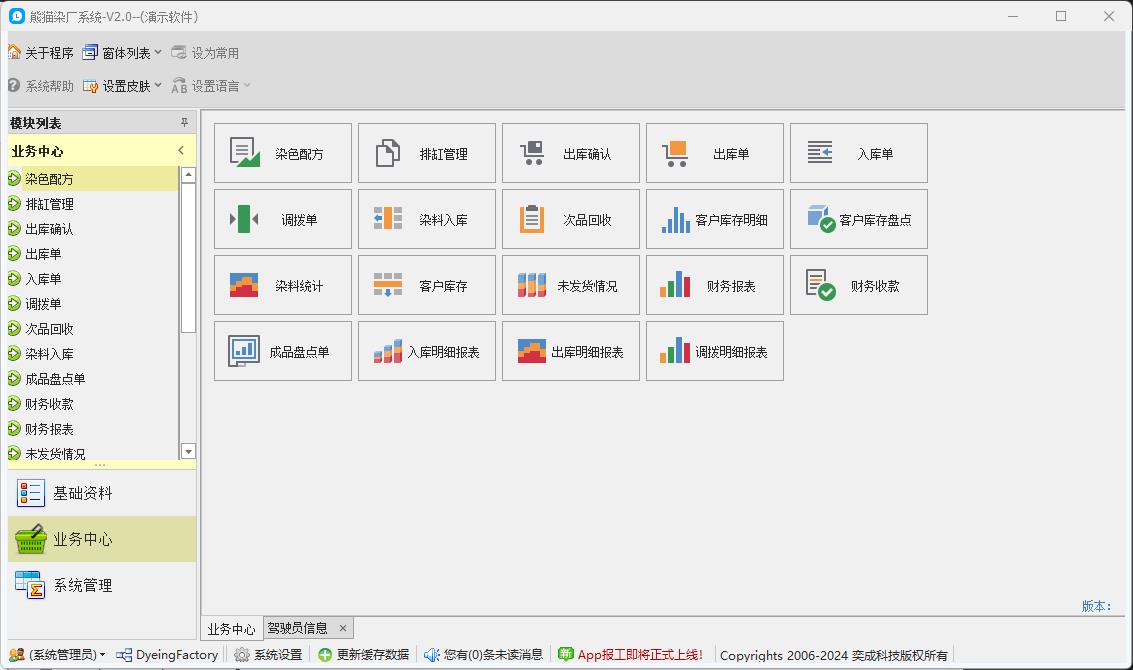Screen dimensions: 1133x670
Task: Expand the 窗体列表 dropdown
Action: point(157,52)
